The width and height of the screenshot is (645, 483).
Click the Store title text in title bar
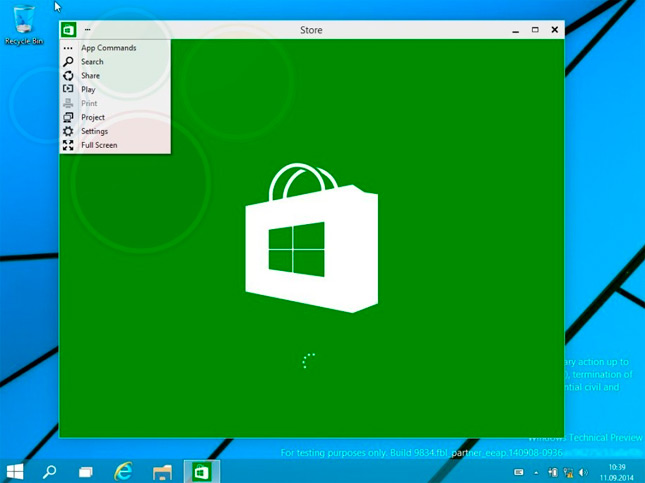point(311,30)
